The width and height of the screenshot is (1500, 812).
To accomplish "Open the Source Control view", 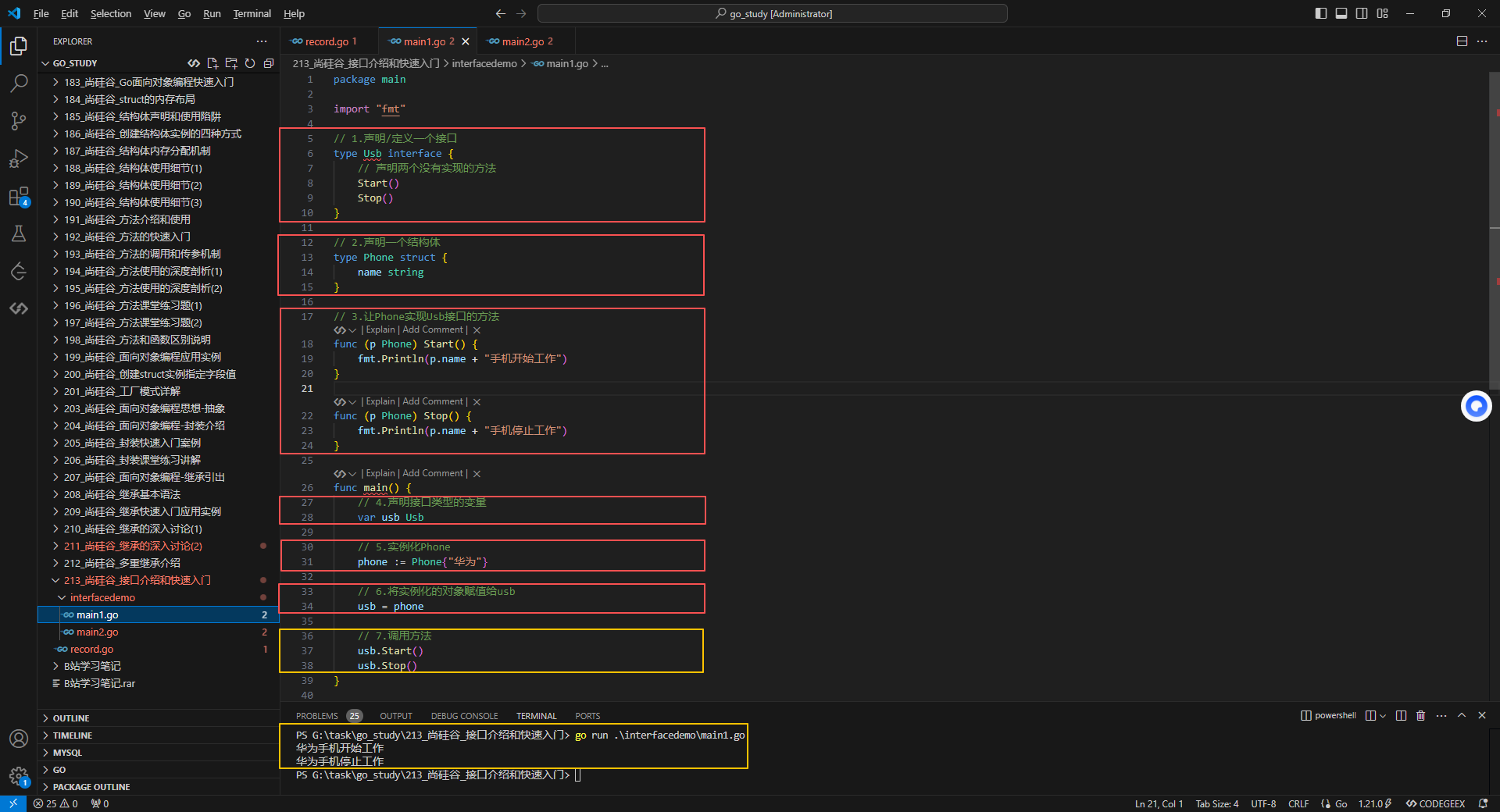I will [x=19, y=121].
